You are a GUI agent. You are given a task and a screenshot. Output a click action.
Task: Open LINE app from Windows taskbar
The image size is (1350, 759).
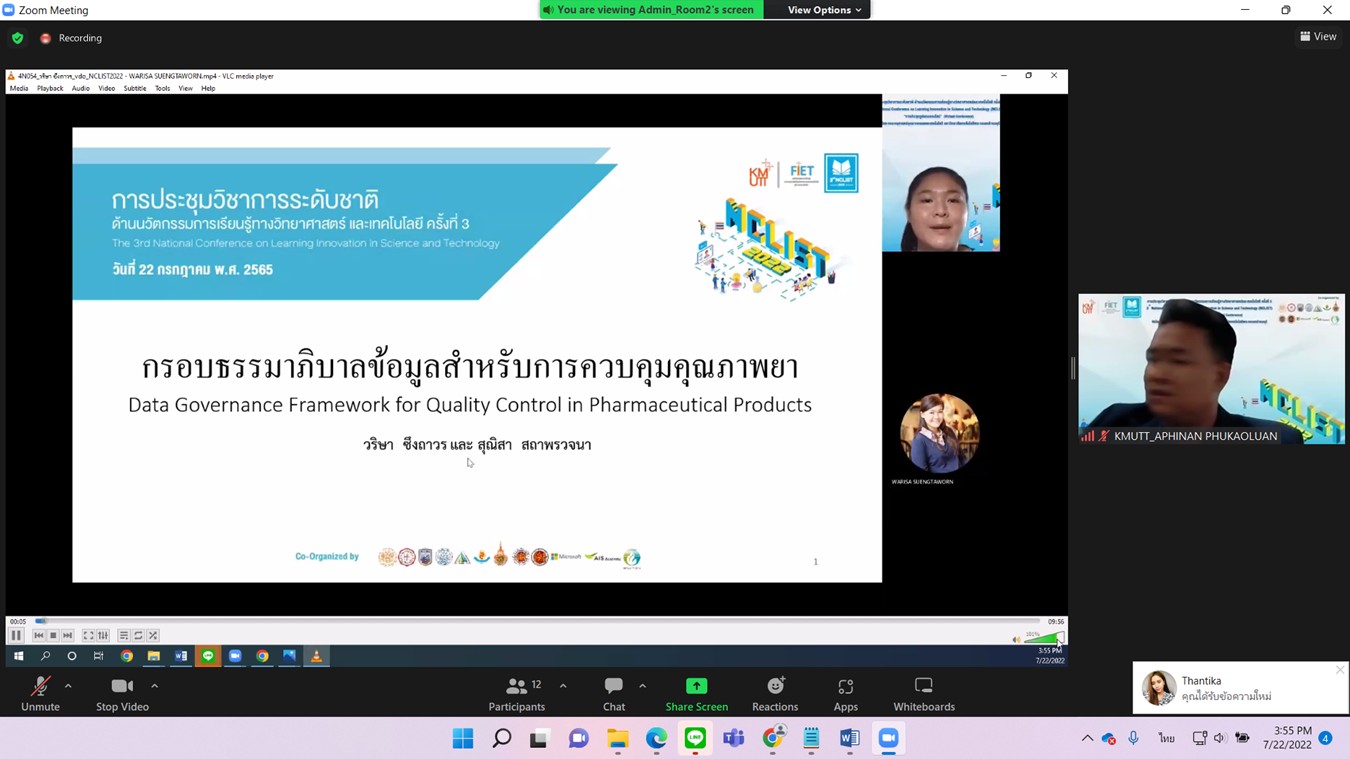[695, 738]
